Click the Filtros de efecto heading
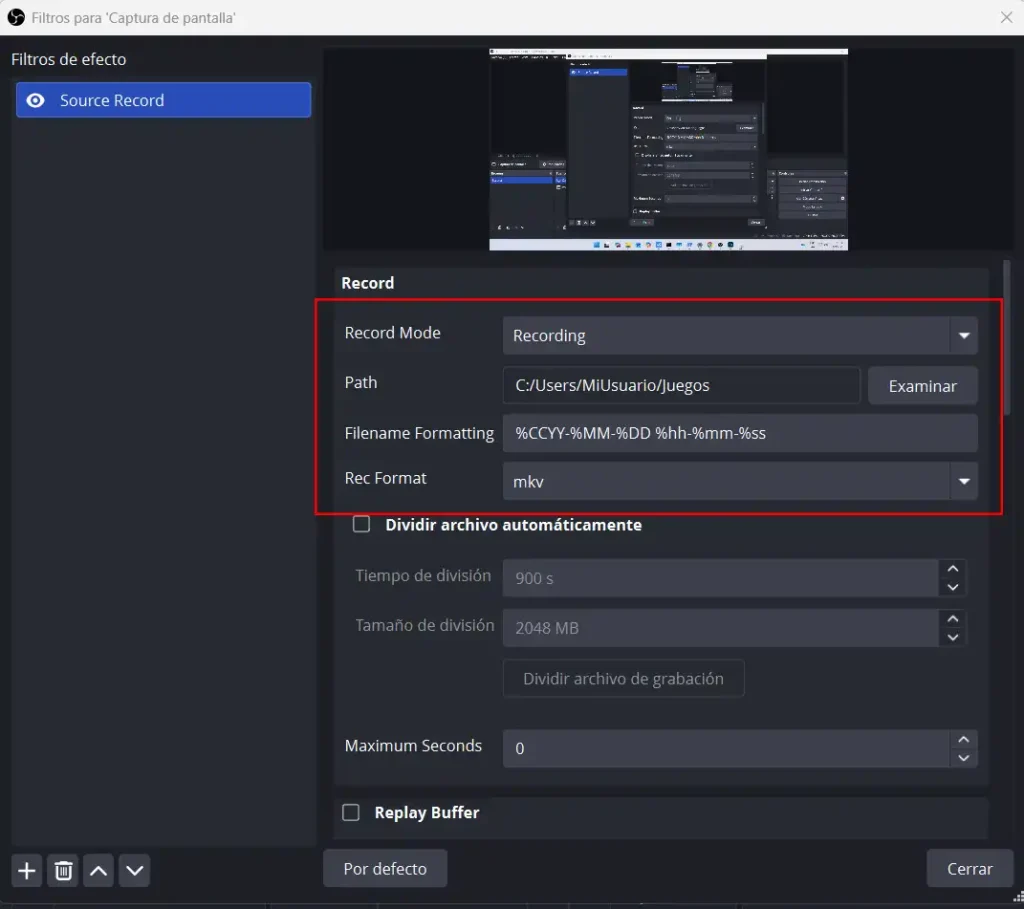Image resolution: width=1024 pixels, height=909 pixels. 69,59
